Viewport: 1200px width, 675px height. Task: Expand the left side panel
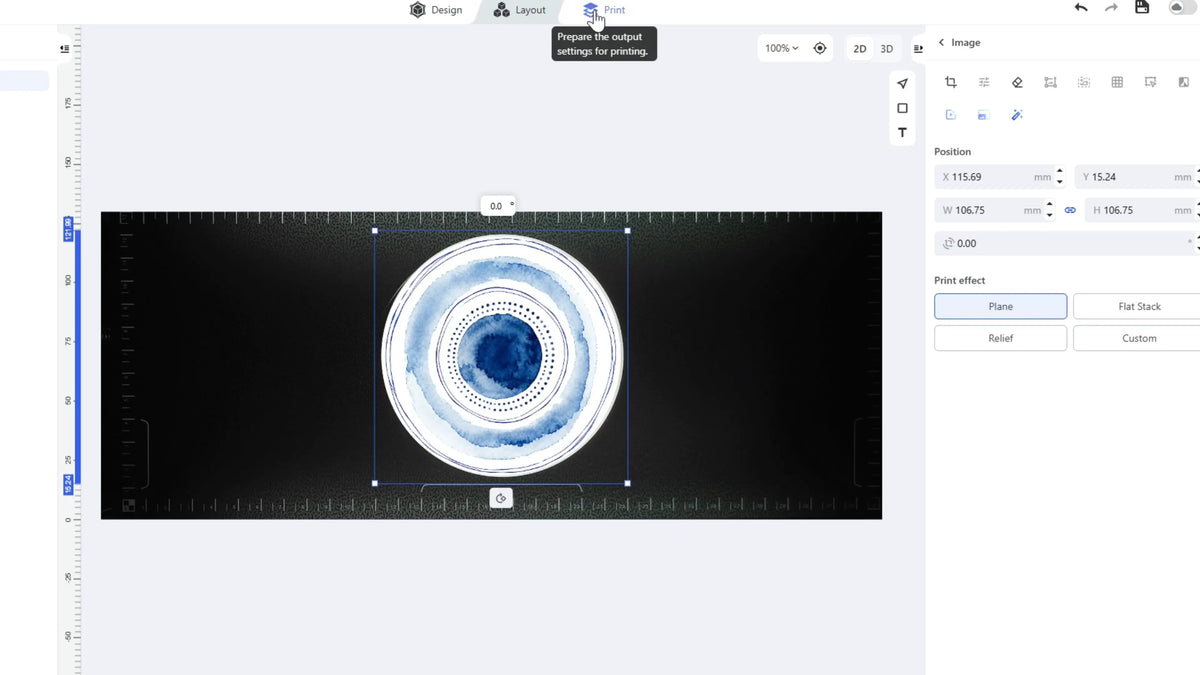64,48
